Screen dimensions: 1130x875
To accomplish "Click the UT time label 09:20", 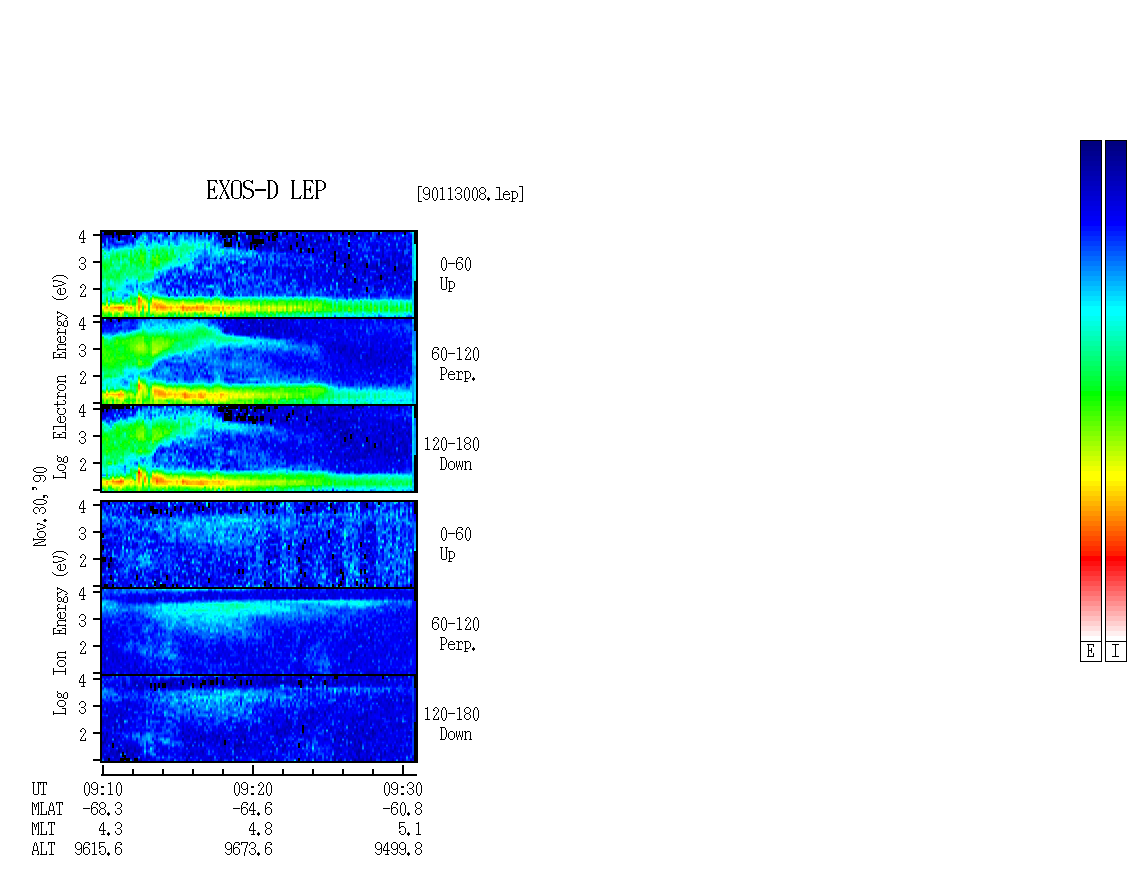I will click(253, 789).
